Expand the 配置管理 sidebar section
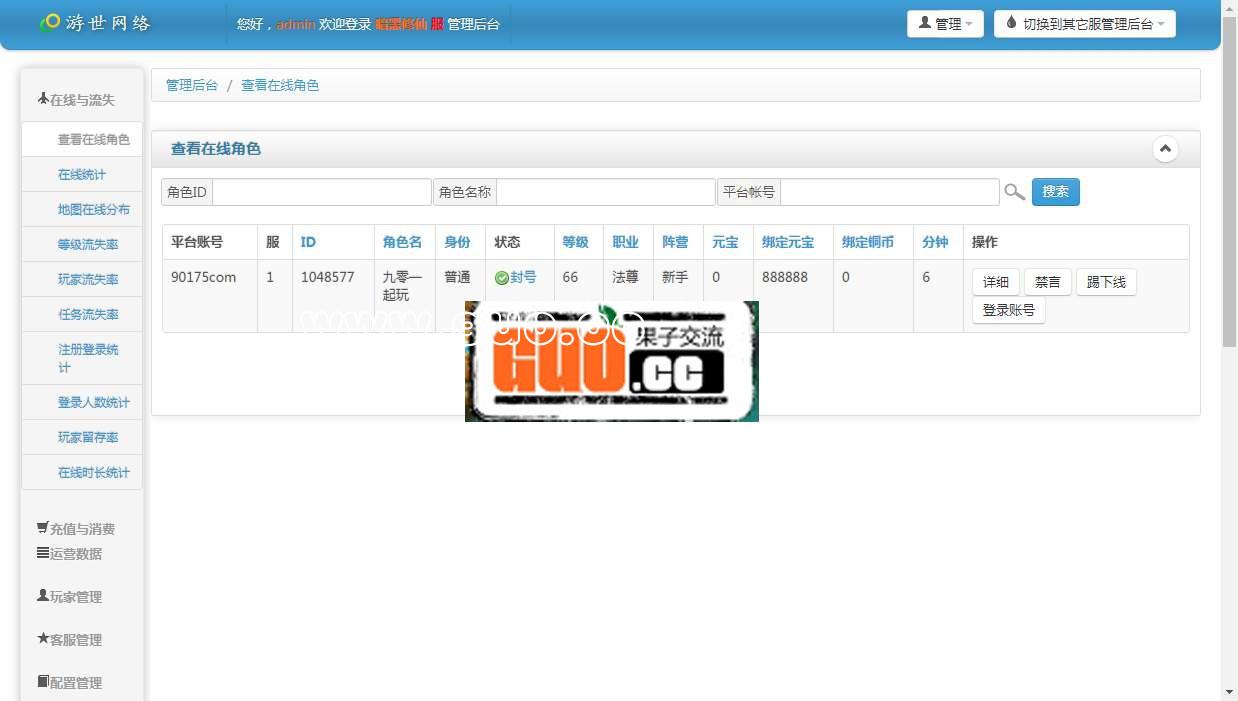1238x701 pixels. (69, 682)
